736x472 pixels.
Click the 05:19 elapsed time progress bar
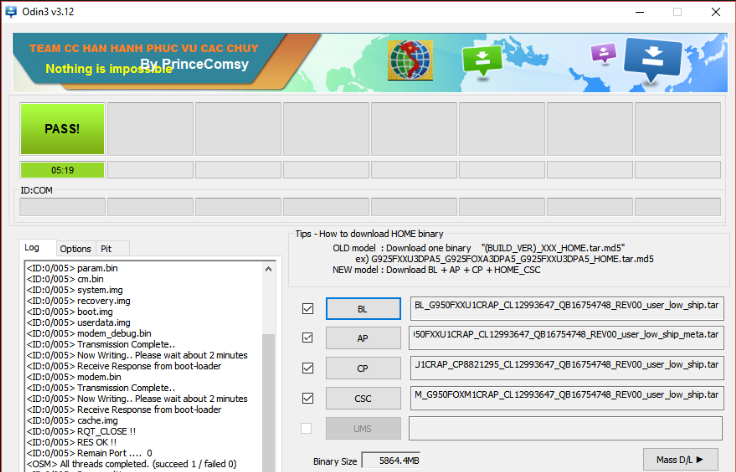click(62, 170)
